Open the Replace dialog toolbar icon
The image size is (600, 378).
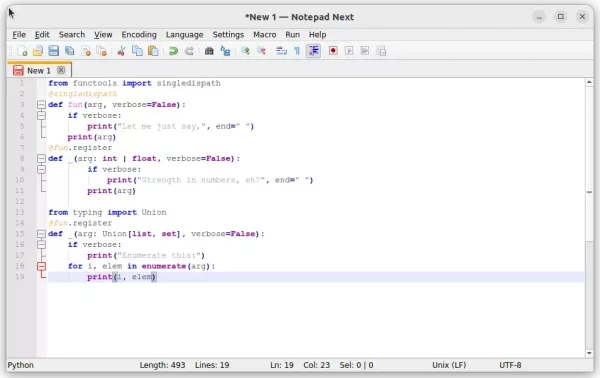pyautogui.click(x=225, y=51)
